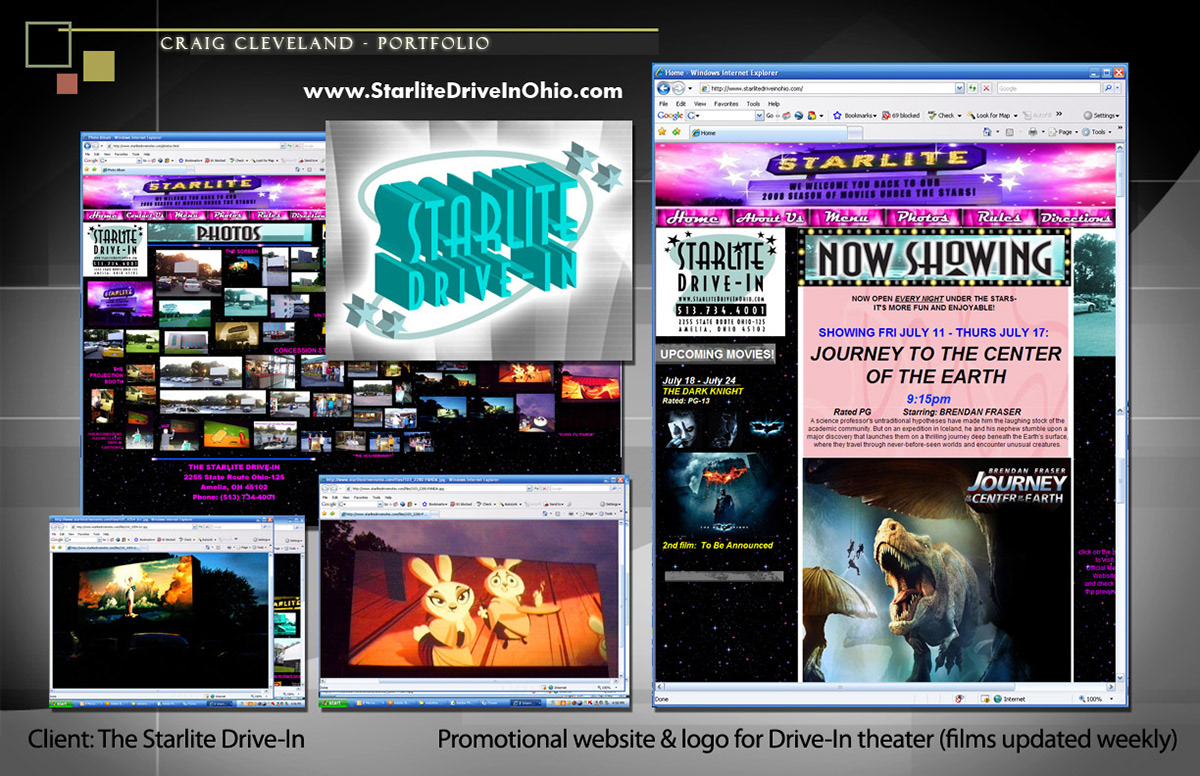The image size is (1200, 776).
Task: Click the Rules navigation link
Action: [x=998, y=217]
